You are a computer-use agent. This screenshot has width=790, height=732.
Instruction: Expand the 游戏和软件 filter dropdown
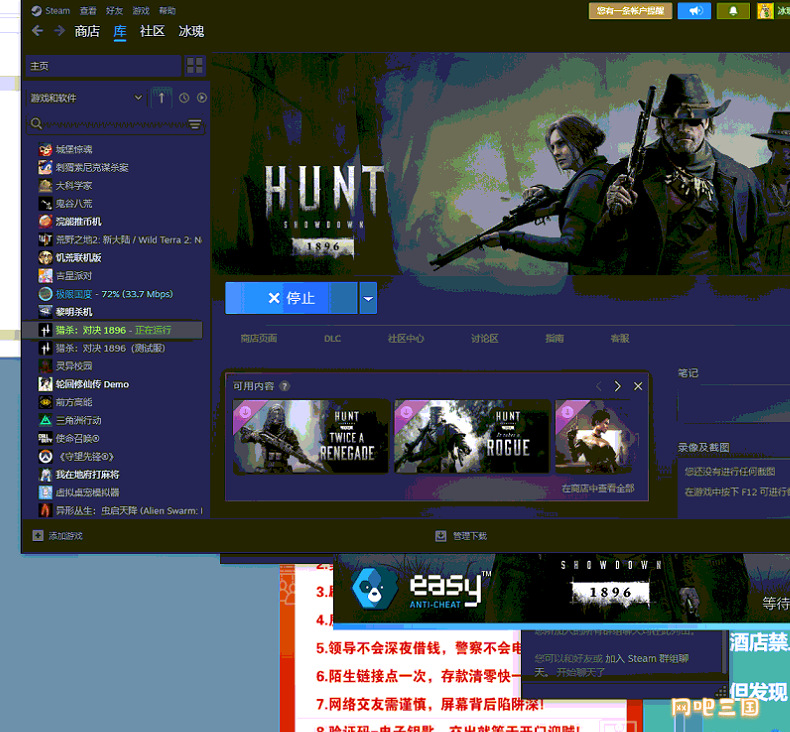[x=86, y=98]
